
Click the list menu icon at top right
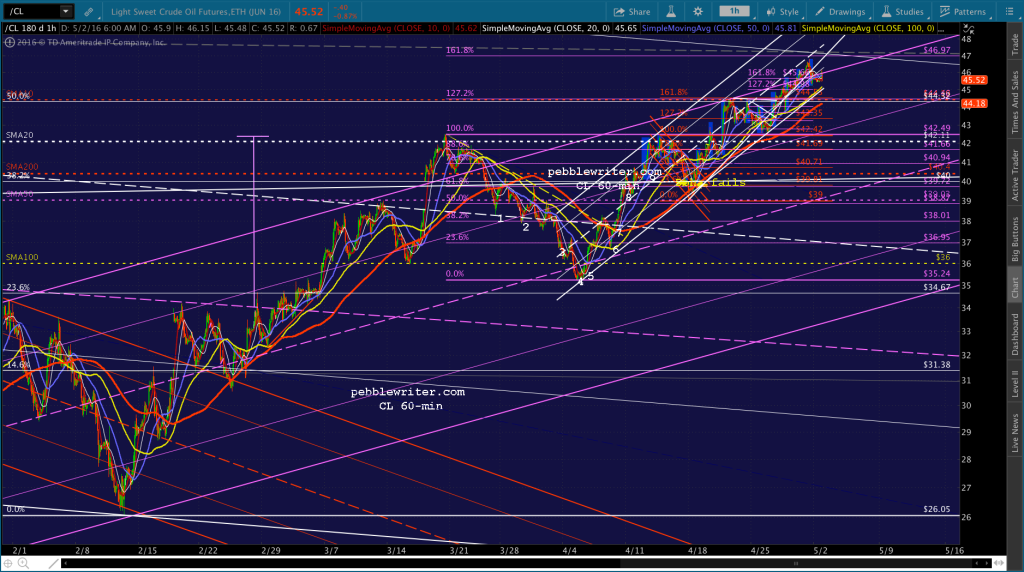click(x=1009, y=12)
